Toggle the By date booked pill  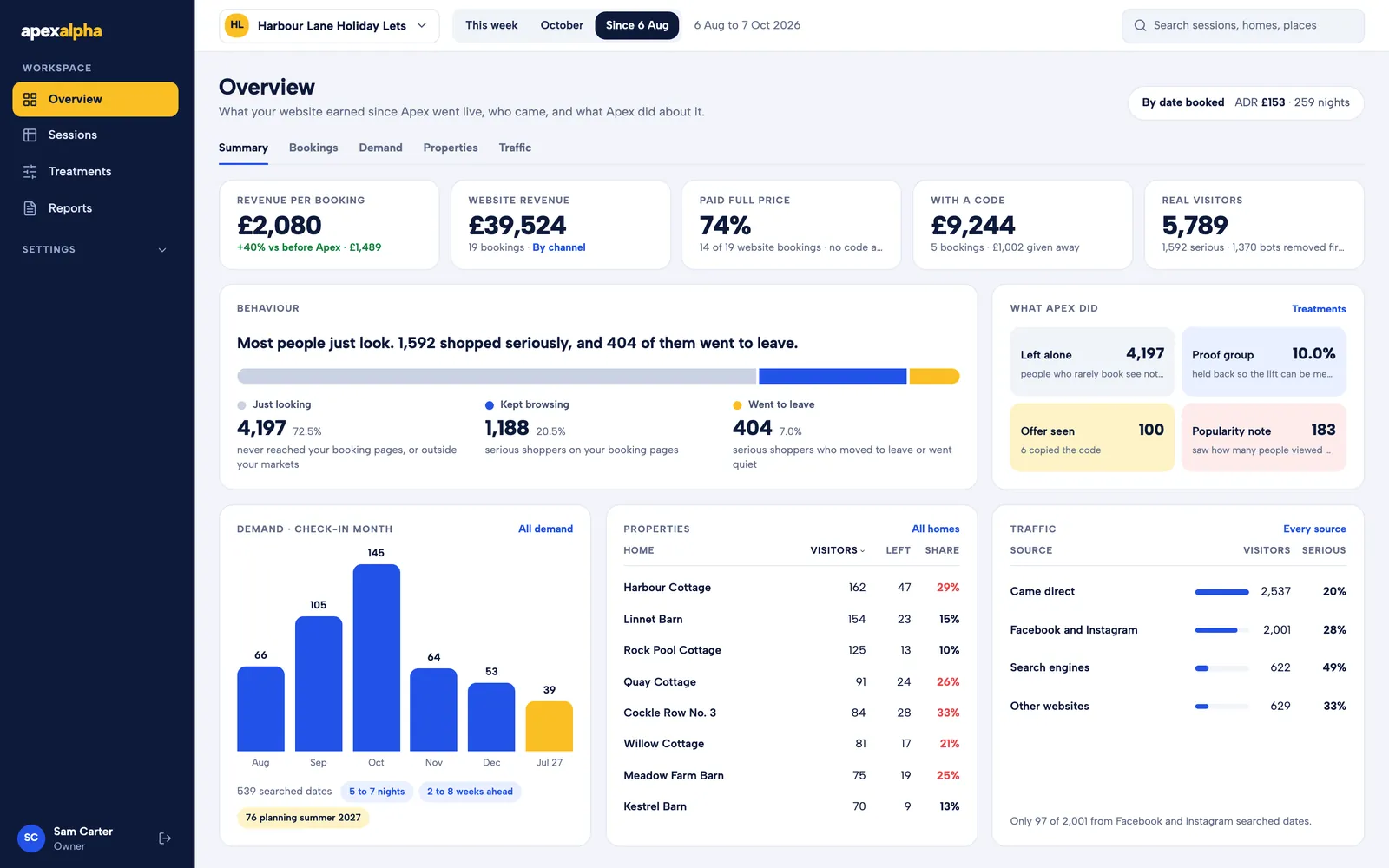pos(1246,102)
